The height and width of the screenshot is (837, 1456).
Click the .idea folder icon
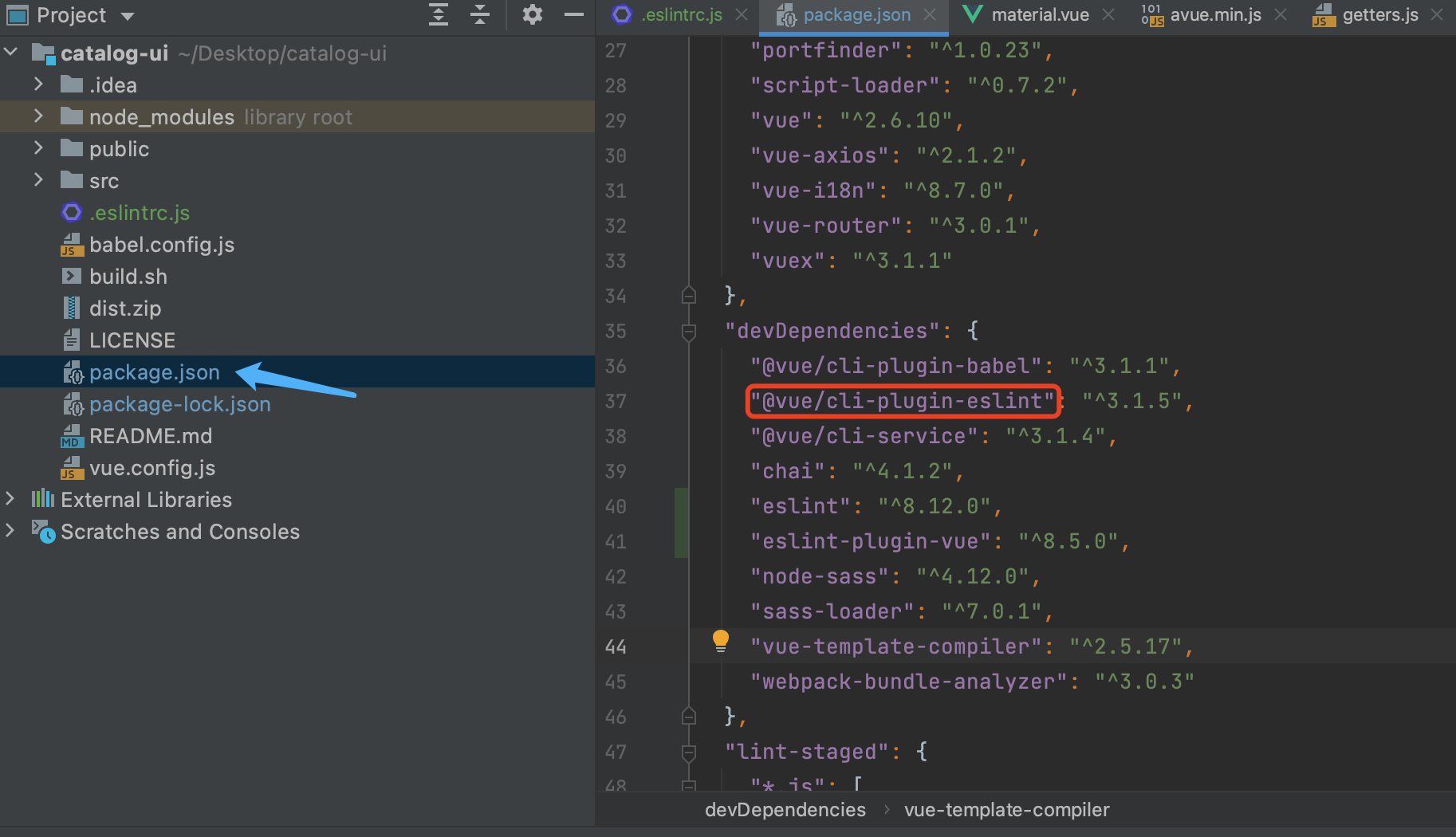[72, 84]
